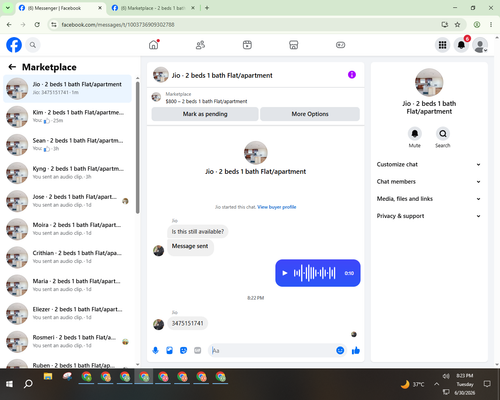Search in conversation icon
Screen dimensions: 500x400
(443, 134)
